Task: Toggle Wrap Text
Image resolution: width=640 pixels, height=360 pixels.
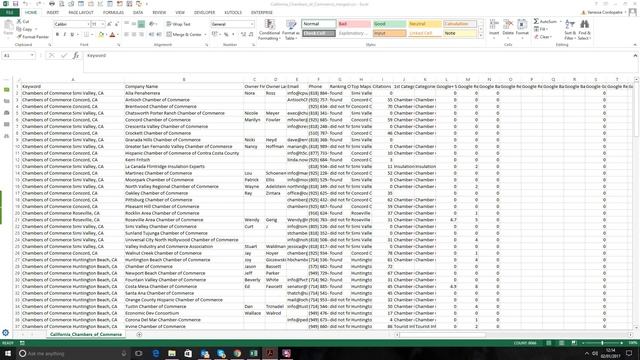Action: click(178, 24)
